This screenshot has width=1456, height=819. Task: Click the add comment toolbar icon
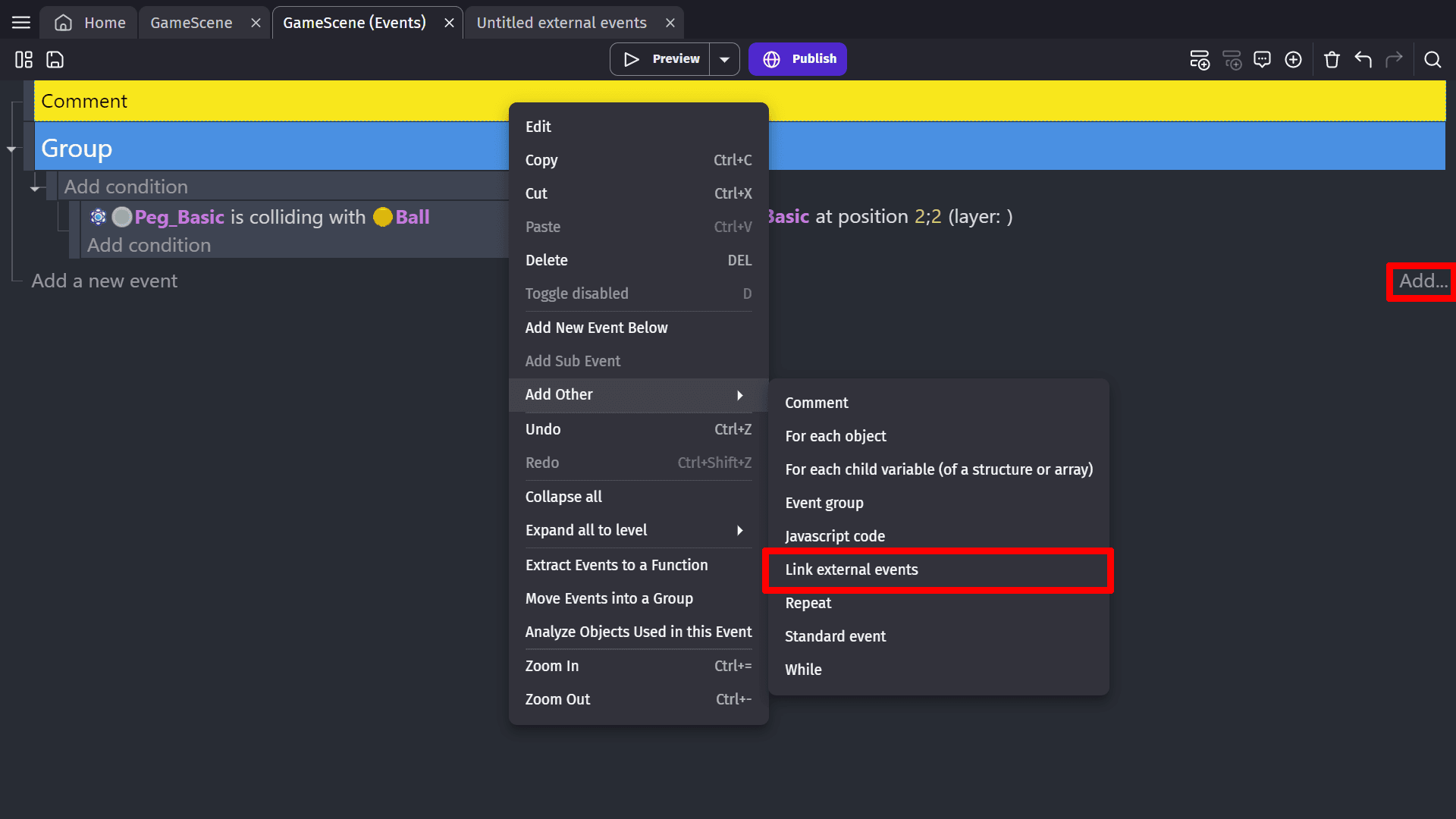[x=1262, y=59]
